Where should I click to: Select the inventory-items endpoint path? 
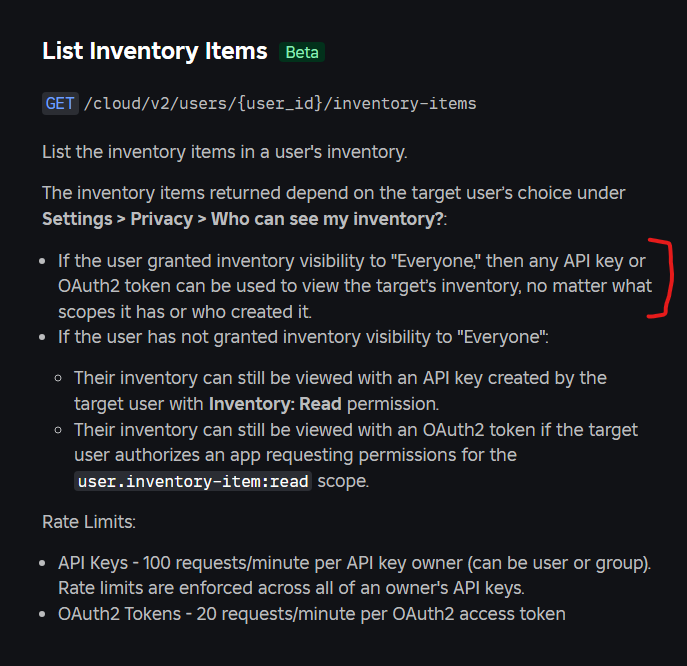280,103
